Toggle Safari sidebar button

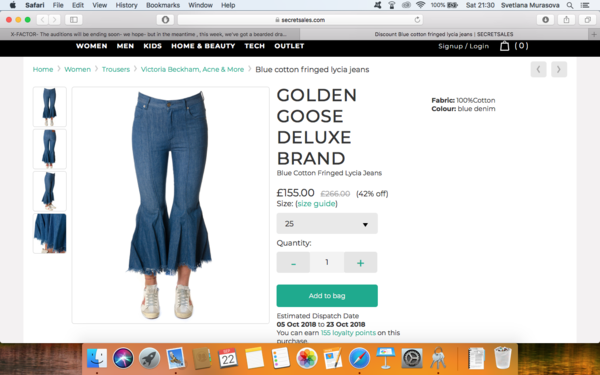(74, 20)
